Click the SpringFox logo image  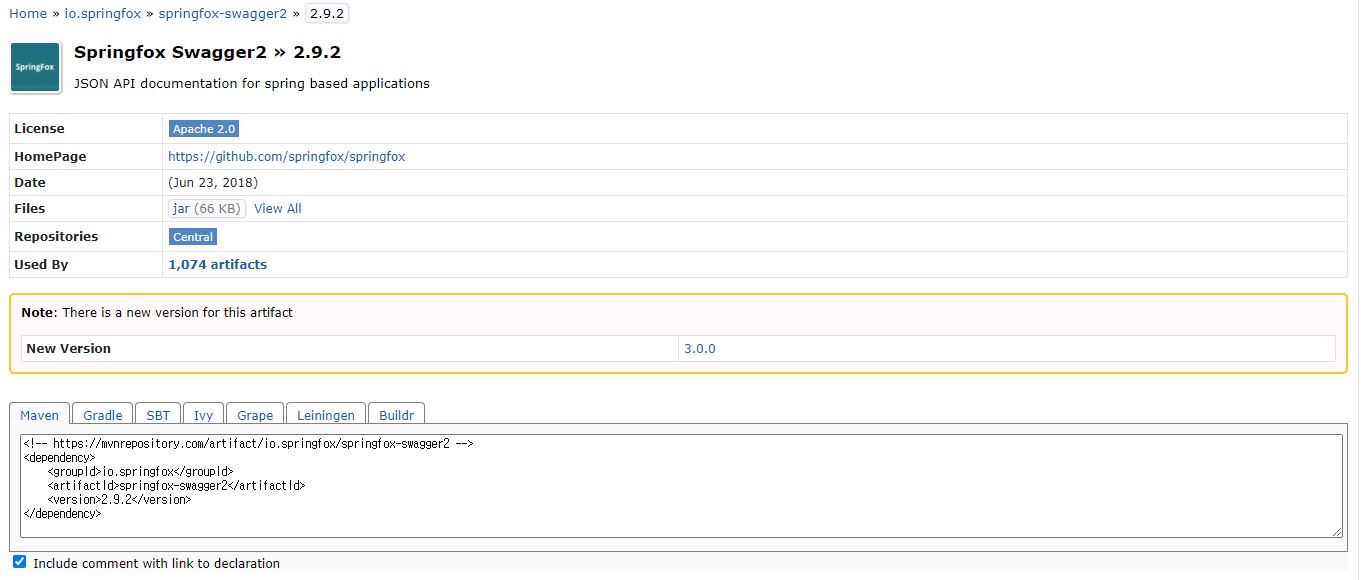click(x=35, y=68)
